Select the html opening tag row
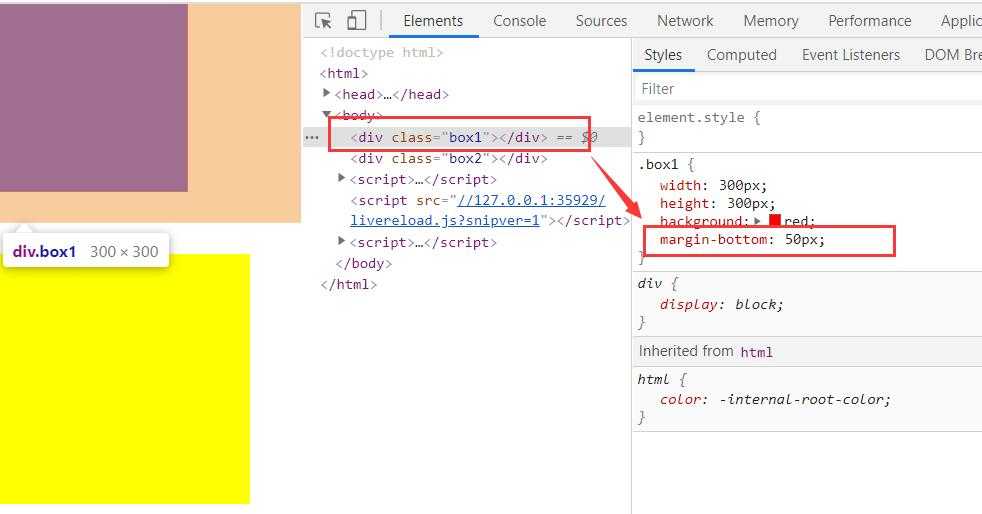 click(x=343, y=73)
